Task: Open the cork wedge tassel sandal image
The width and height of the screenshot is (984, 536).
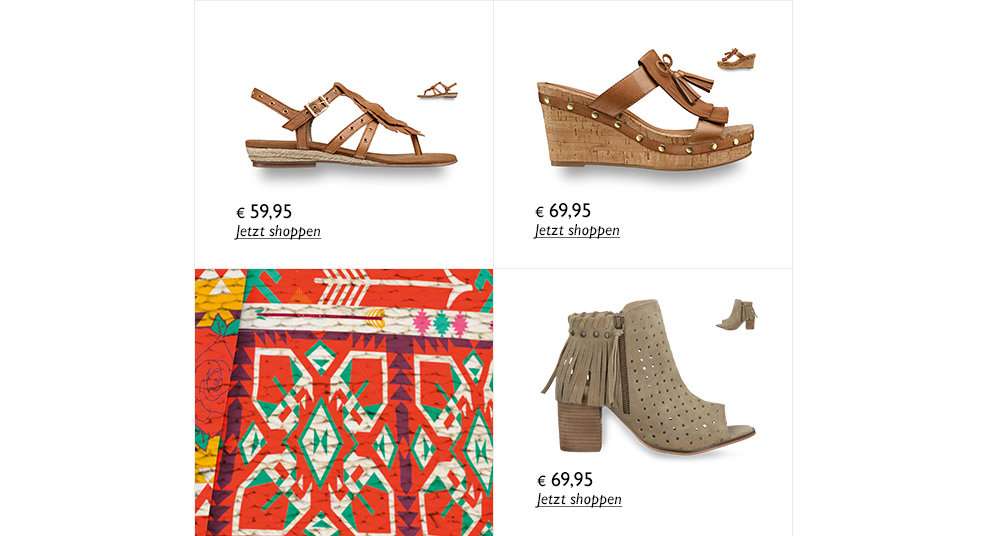Action: tap(646, 110)
